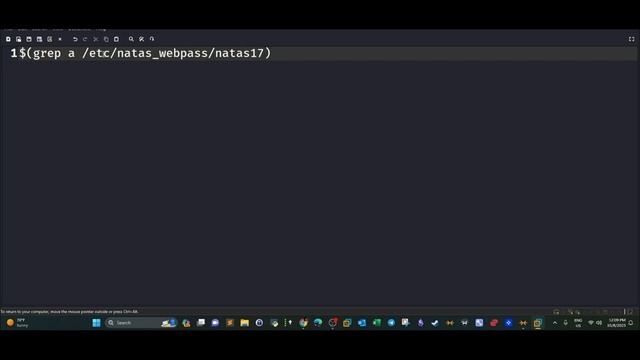Click the taskbar Search box
Viewport: 640px width, 360px height.
pos(141,323)
